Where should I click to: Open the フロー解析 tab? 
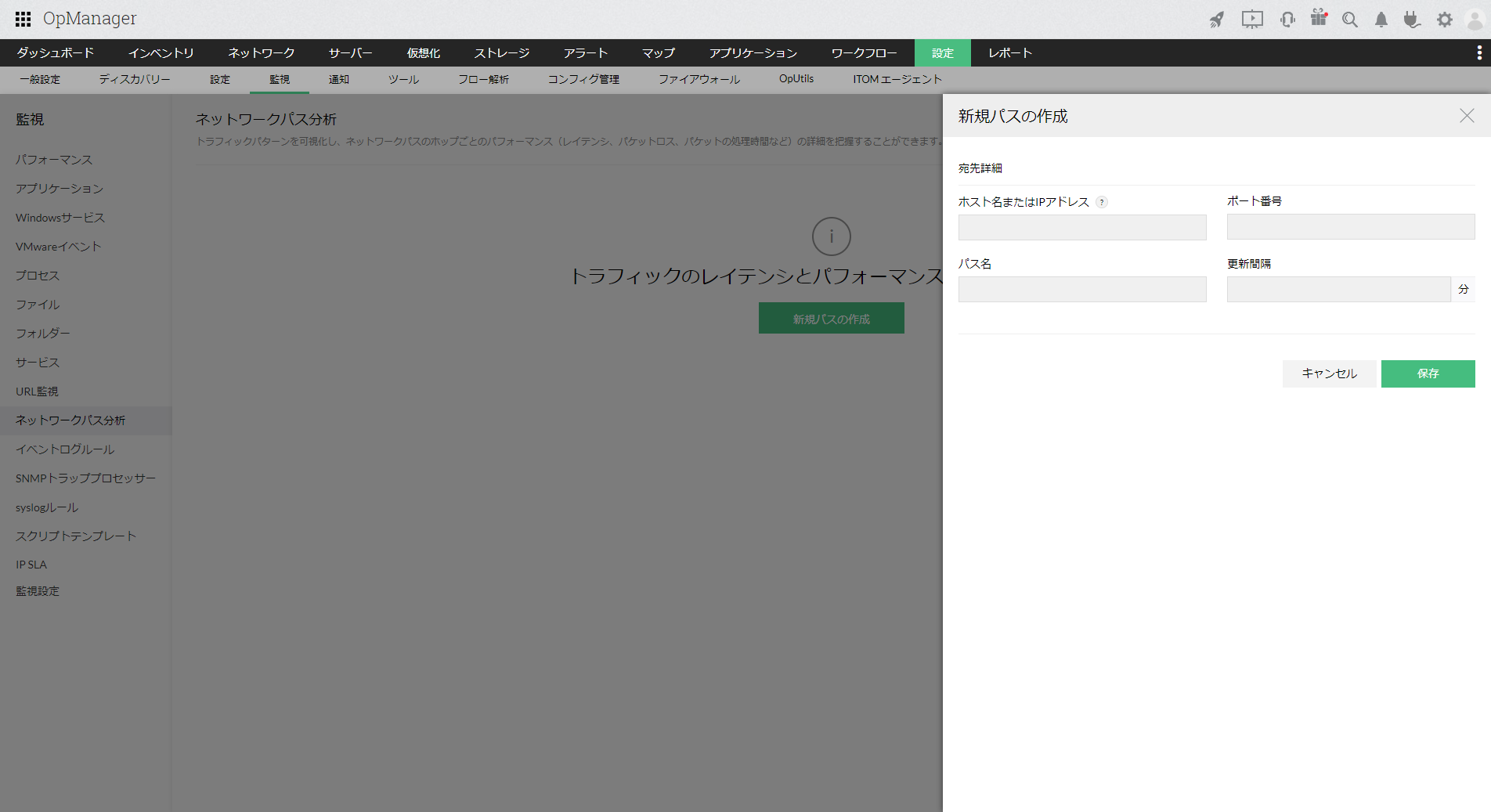click(x=484, y=79)
